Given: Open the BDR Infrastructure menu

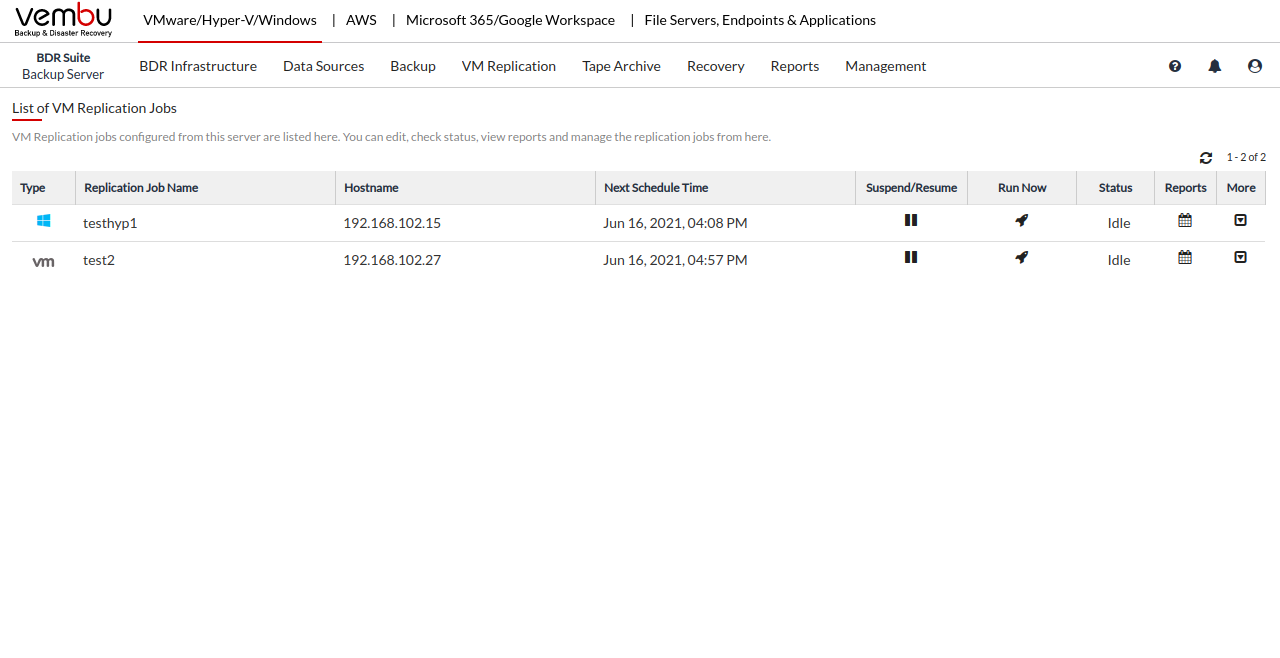Looking at the screenshot, I should [x=198, y=66].
